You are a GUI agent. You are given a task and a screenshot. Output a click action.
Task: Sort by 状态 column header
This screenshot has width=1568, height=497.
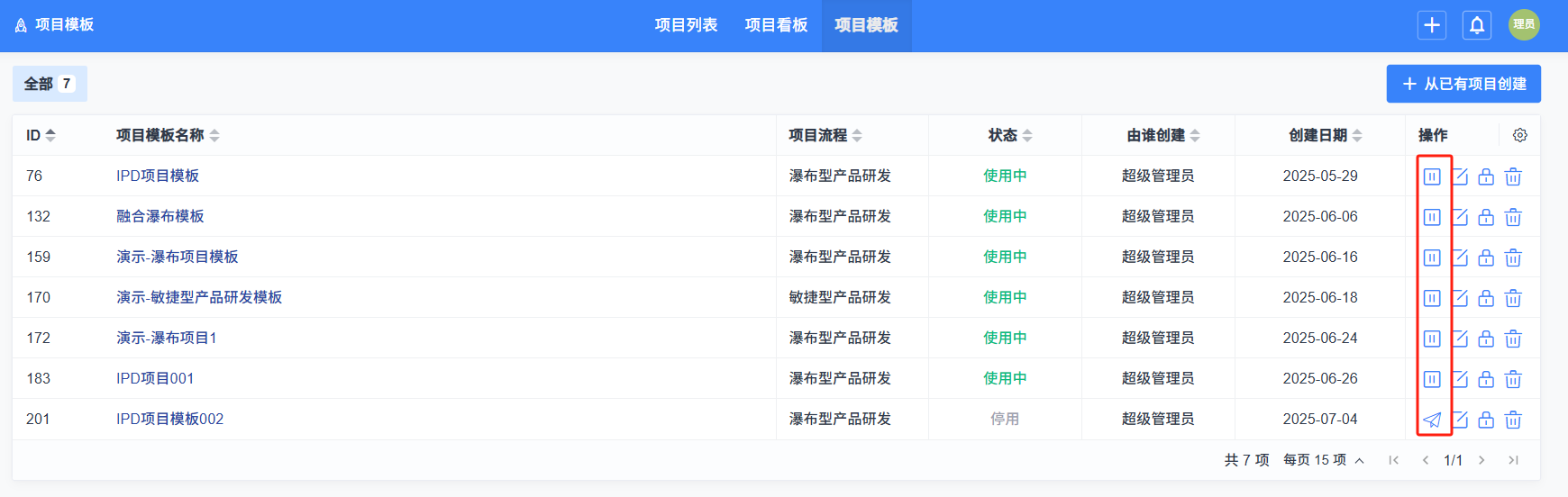coord(1009,135)
